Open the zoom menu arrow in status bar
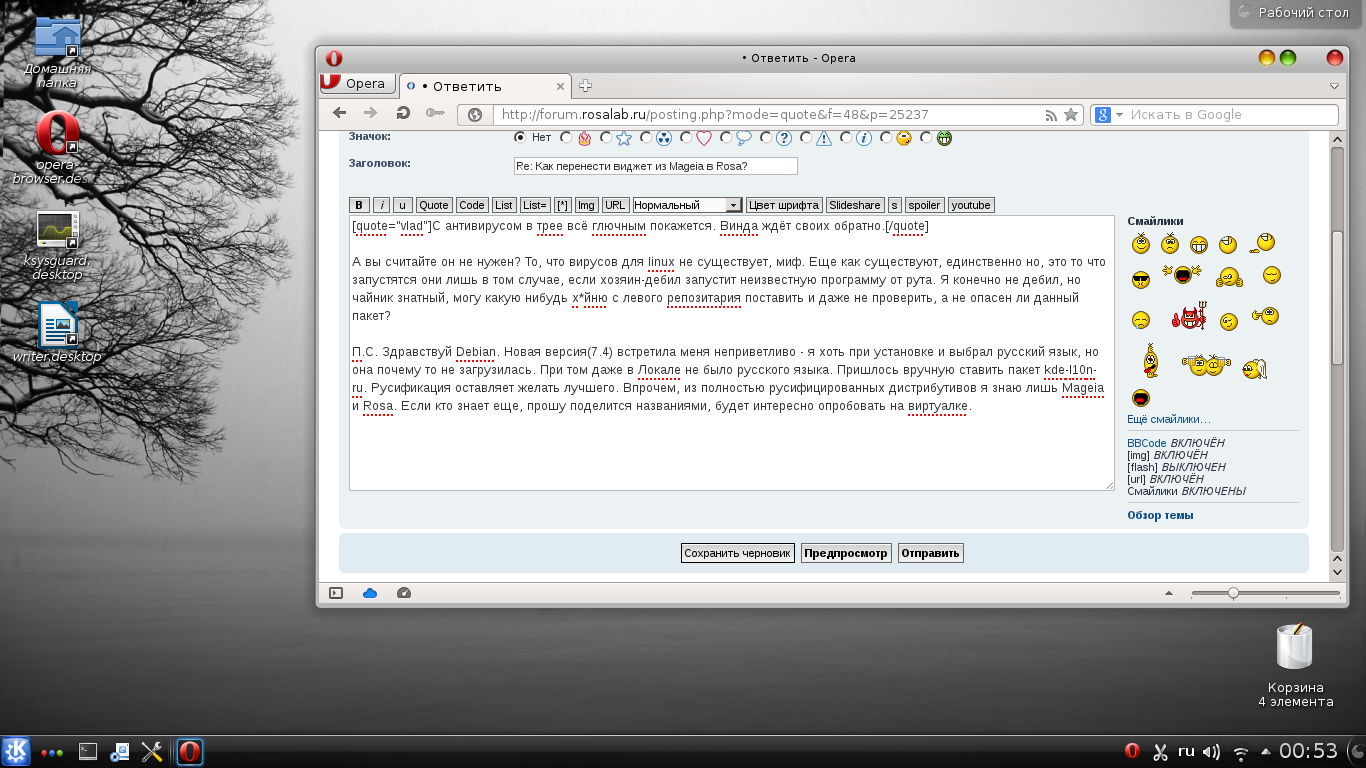Image resolution: width=1366 pixels, height=768 pixels. [x=1168, y=593]
